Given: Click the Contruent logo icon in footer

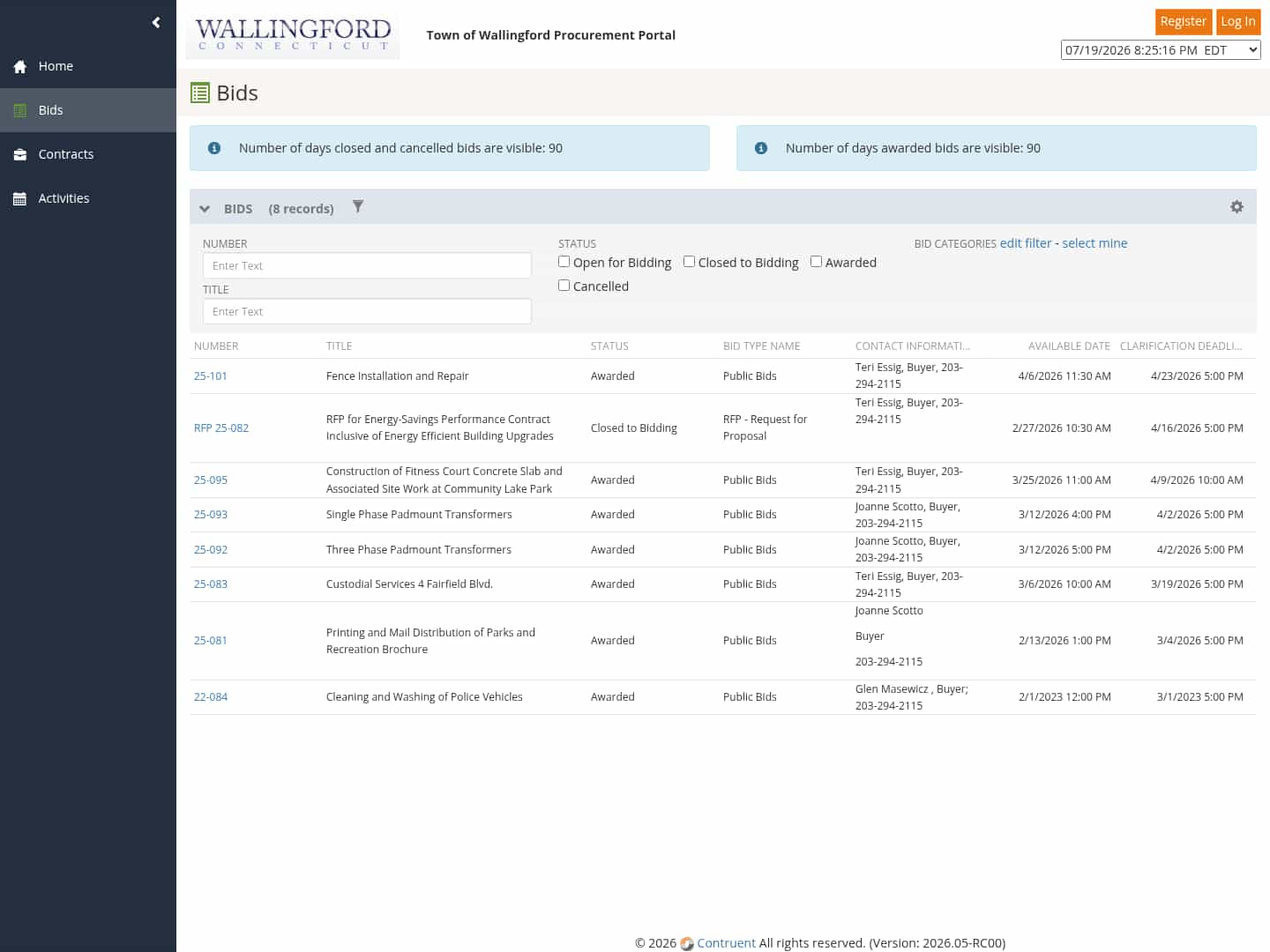Looking at the screenshot, I should [687, 943].
